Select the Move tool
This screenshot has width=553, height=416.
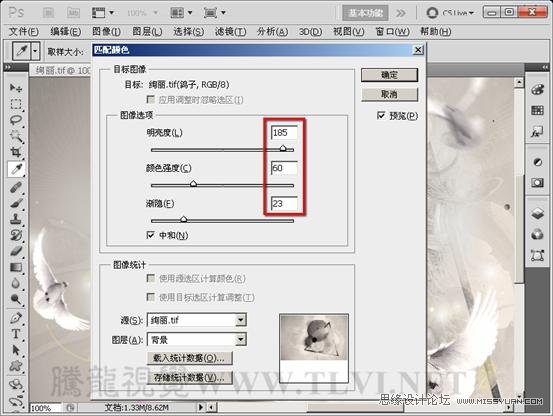coord(16,88)
